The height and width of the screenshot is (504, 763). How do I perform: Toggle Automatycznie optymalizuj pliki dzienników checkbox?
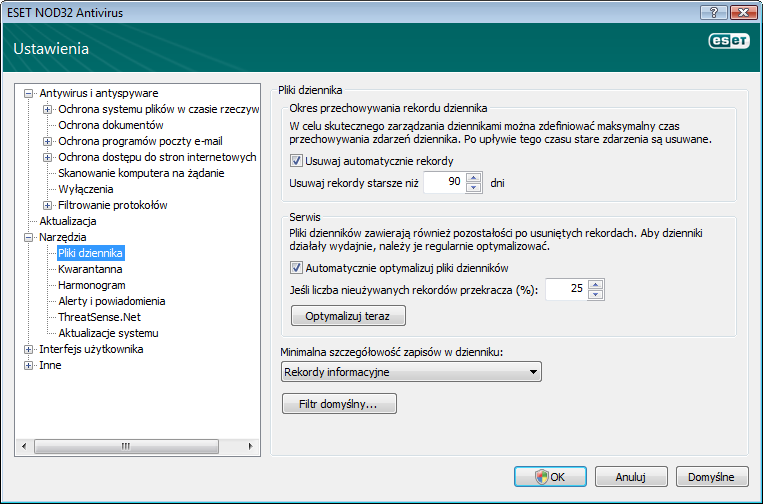[x=296, y=268]
